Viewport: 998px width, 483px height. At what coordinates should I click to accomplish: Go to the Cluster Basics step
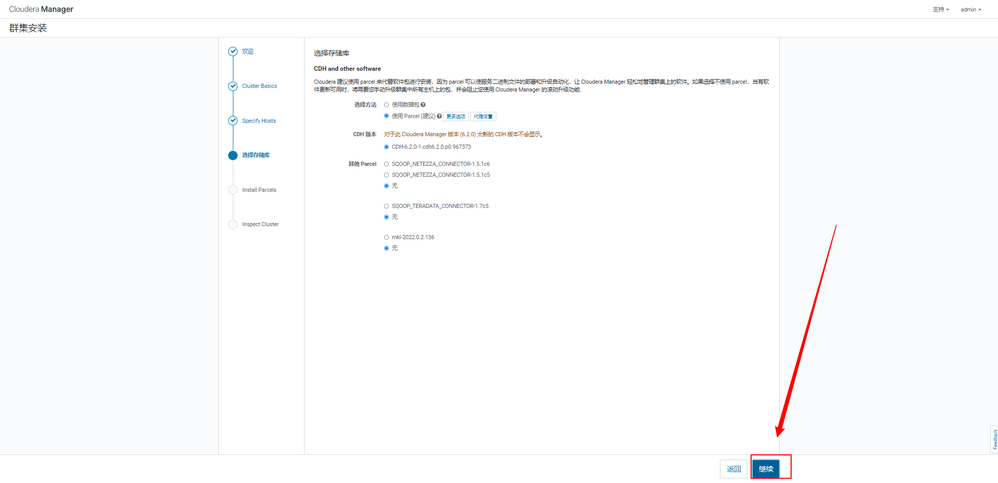pos(260,86)
